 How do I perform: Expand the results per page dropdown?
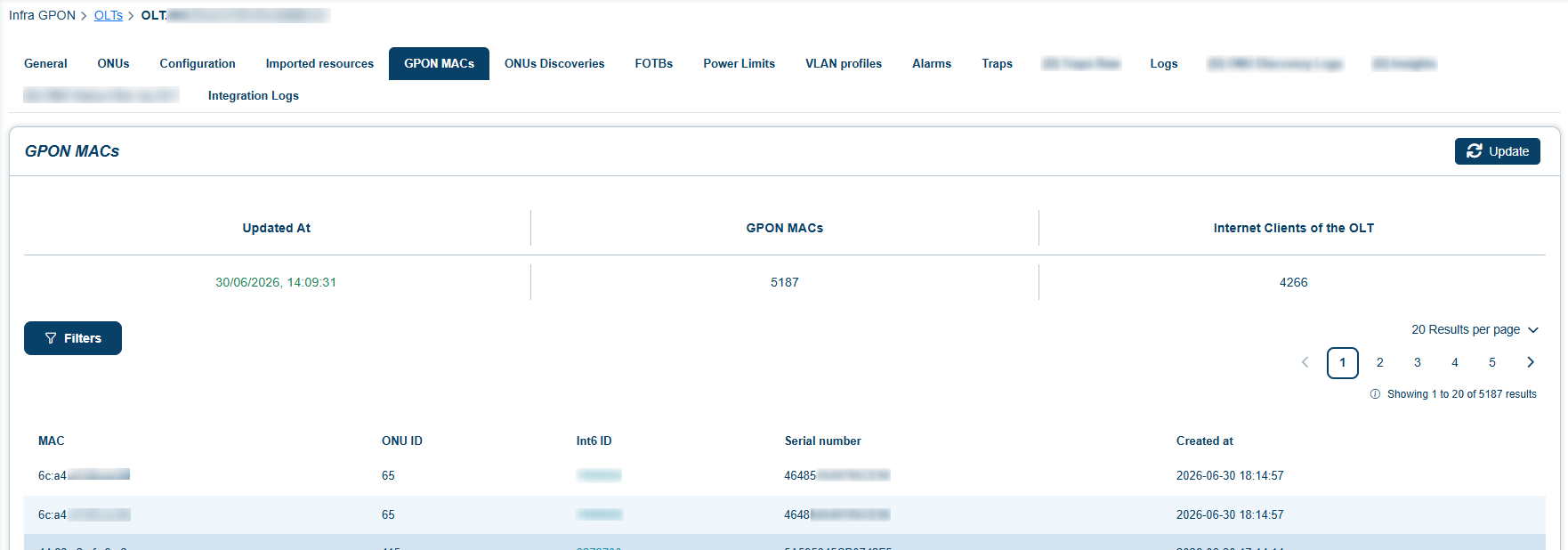click(x=1475, y=329)
